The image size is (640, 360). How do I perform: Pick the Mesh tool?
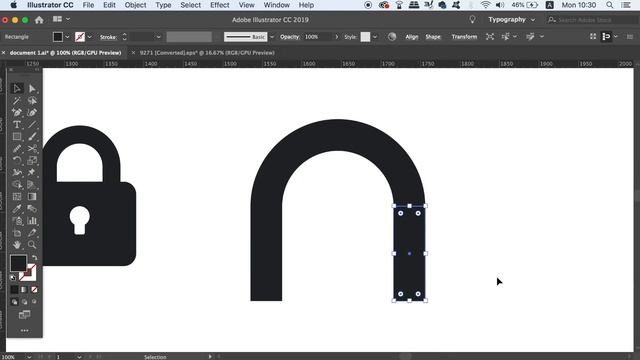[x=17, y=197]
